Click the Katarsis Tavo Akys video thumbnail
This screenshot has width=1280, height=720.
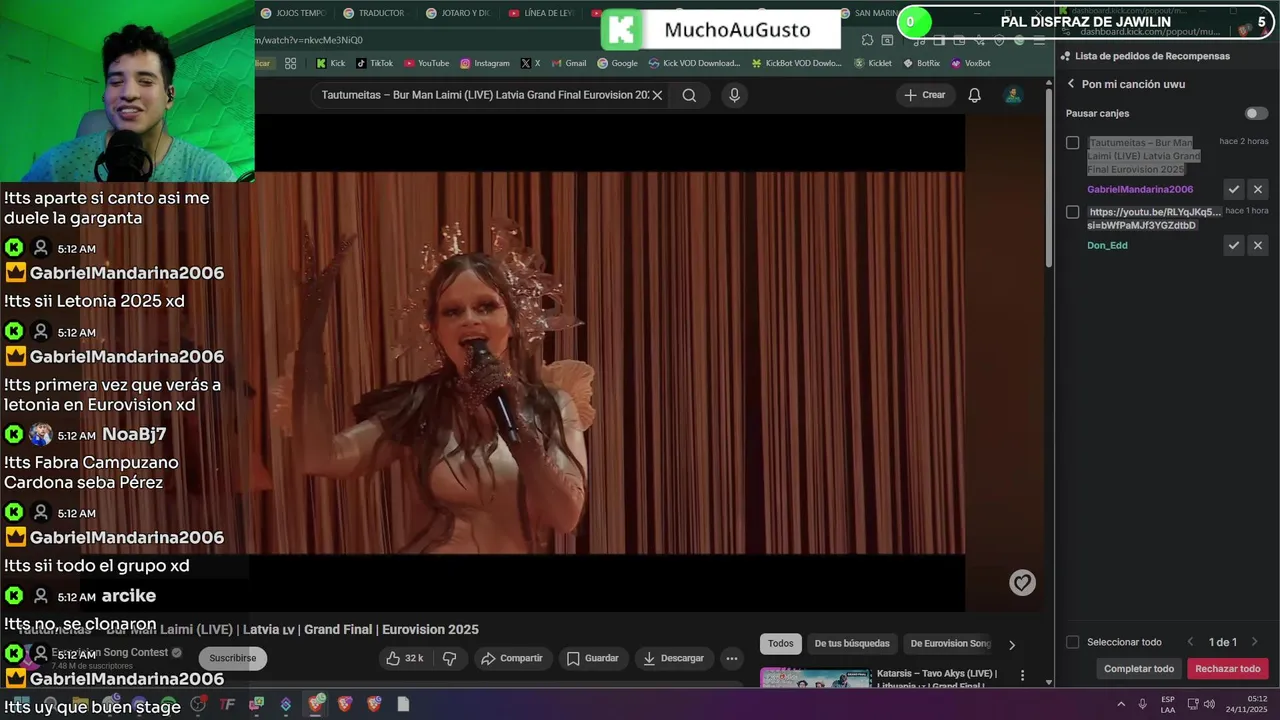(815, 678)
